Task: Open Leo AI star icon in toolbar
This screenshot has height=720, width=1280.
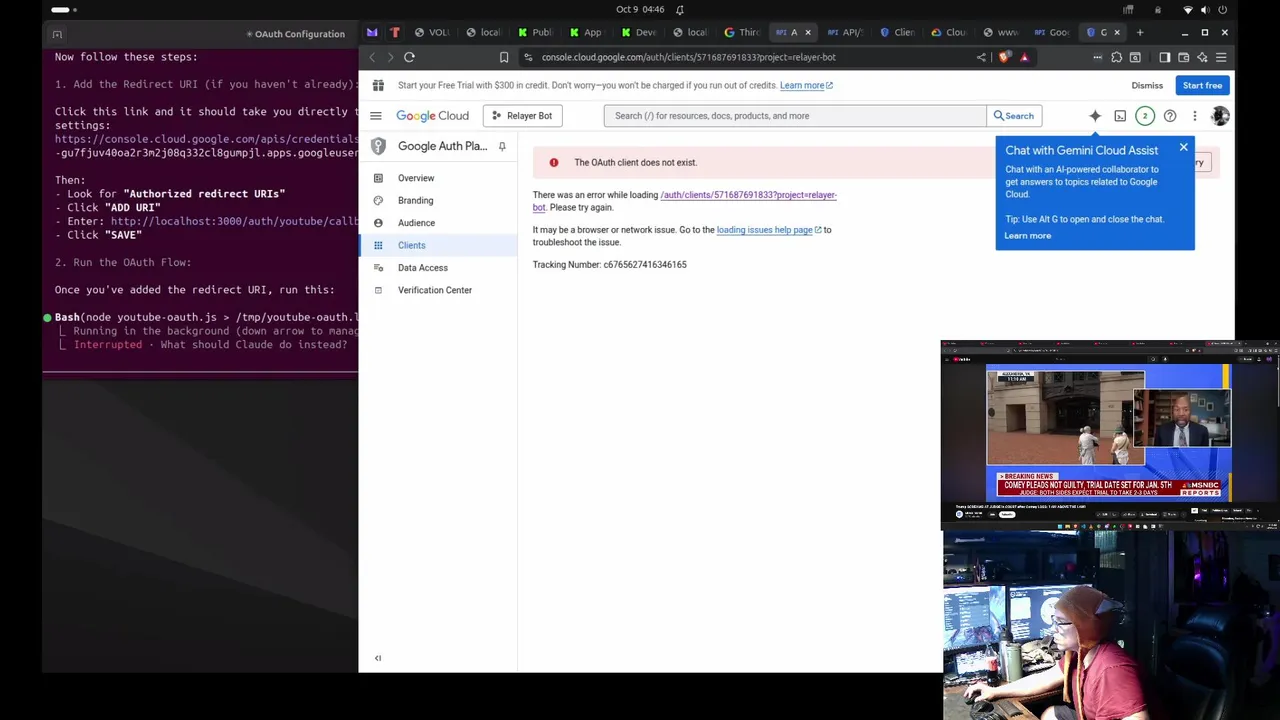Action: 1202,57
